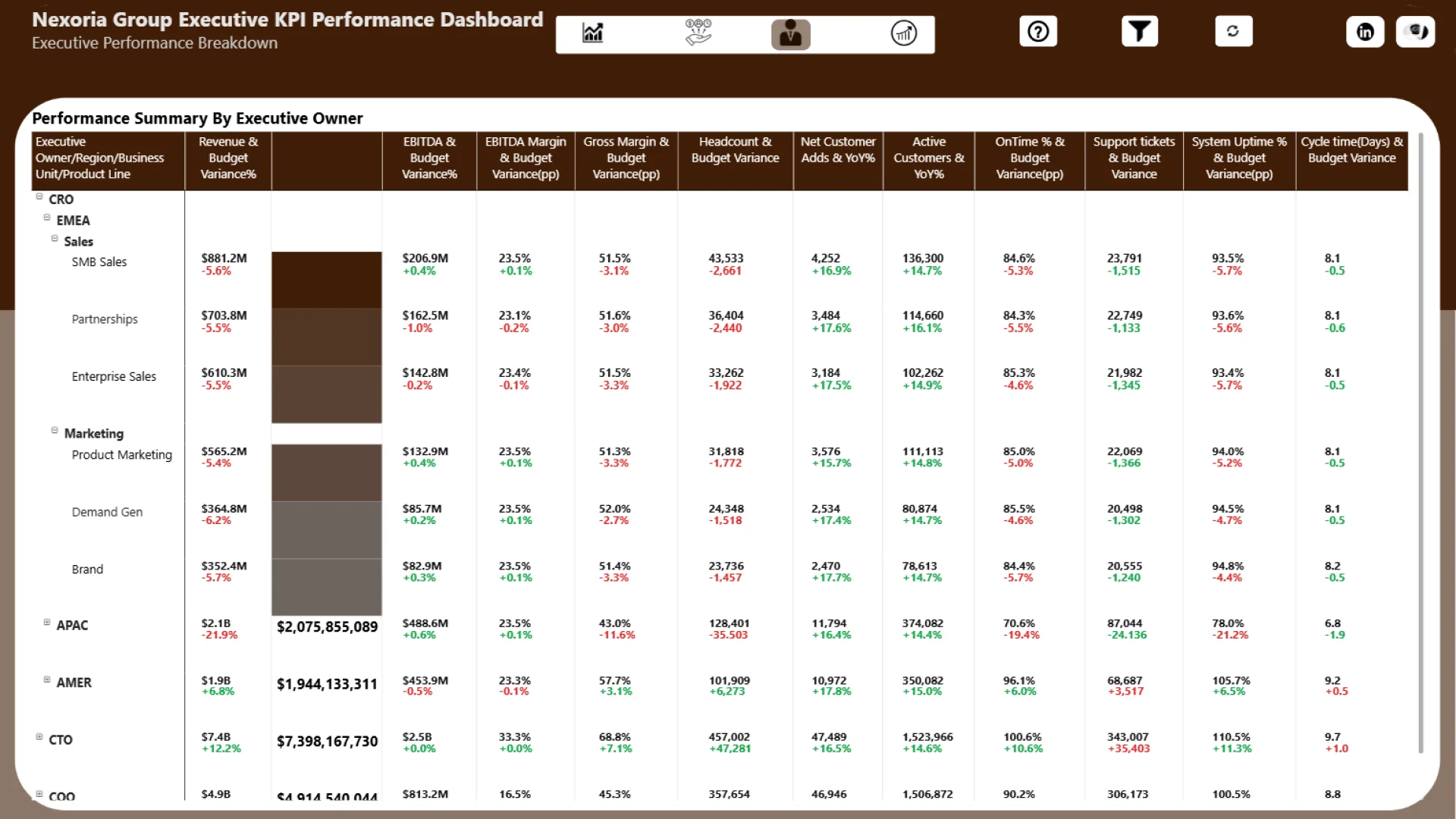The image size is (1456, 819).
Task: Open the line chart overview page icon
Action: coord(592,33)
